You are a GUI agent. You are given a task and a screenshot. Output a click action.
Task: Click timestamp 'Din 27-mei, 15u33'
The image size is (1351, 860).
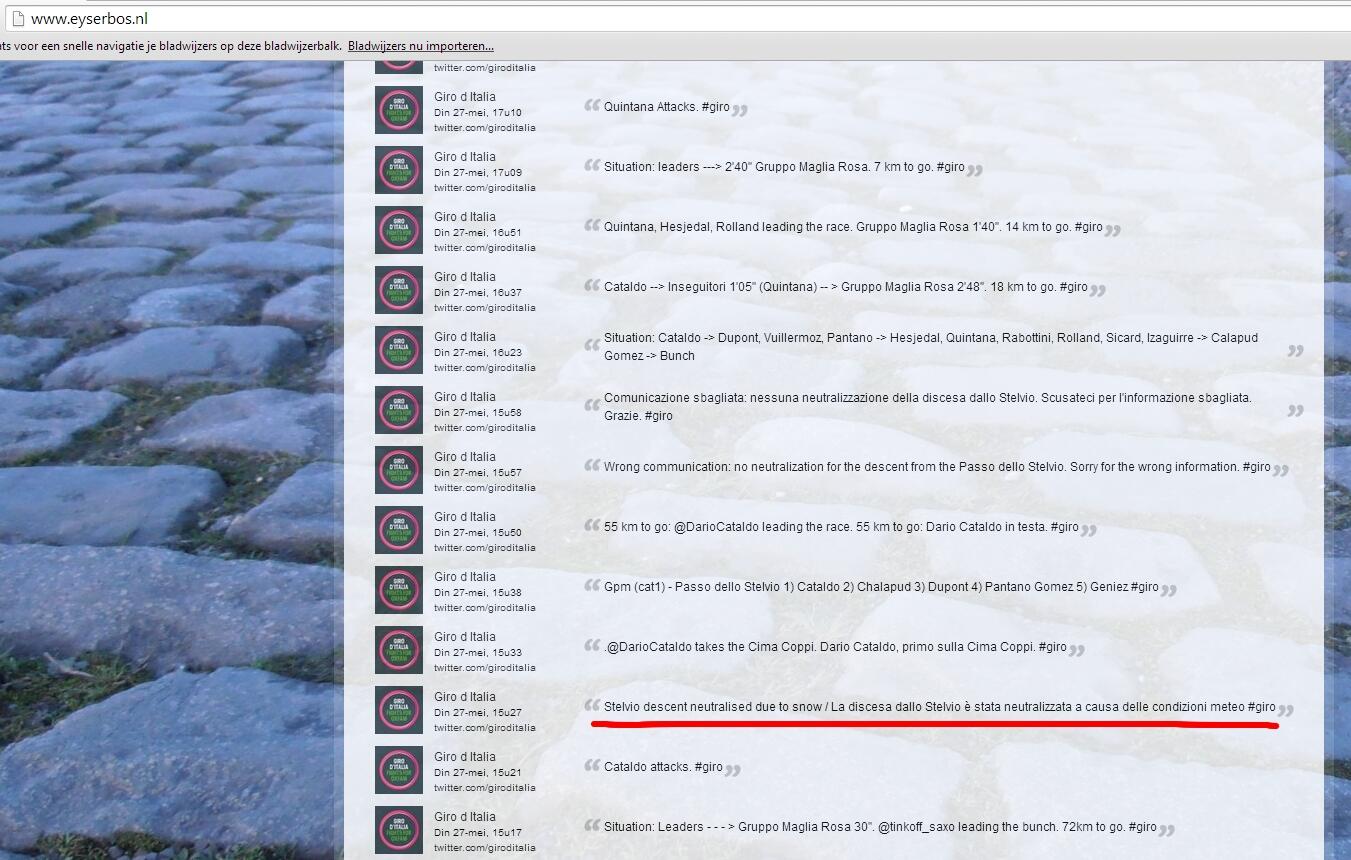click(478, 653)
